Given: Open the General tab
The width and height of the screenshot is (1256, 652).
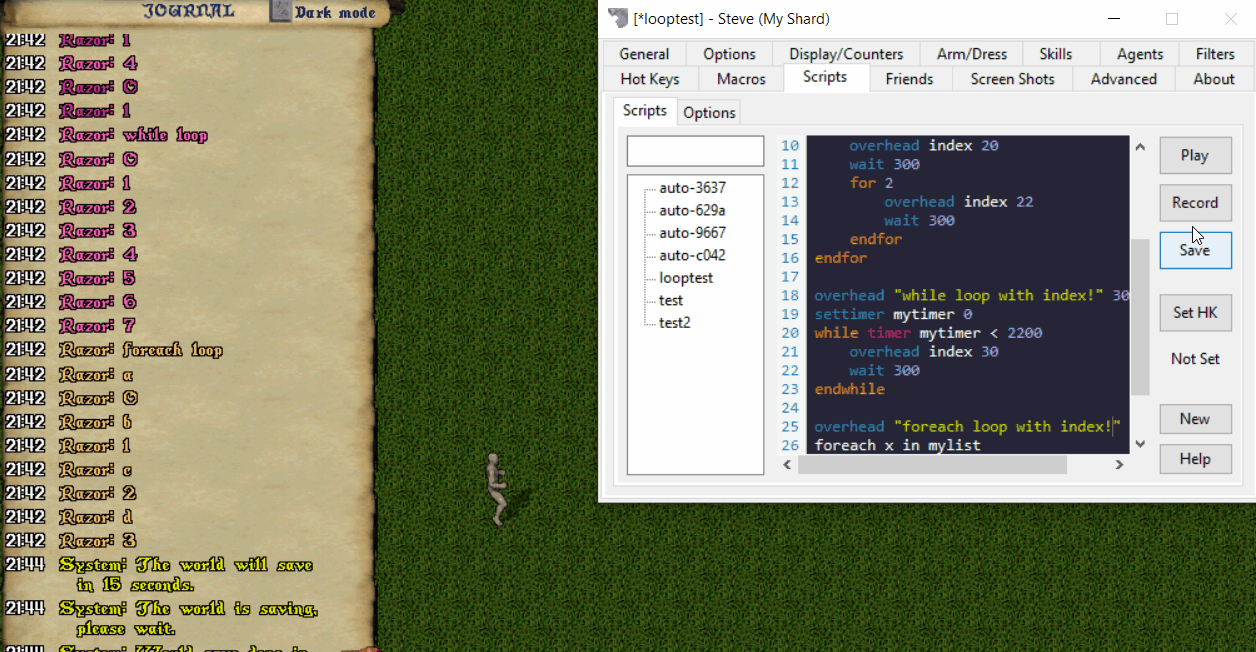Looking at the screenshot, I should click(644, 54).
